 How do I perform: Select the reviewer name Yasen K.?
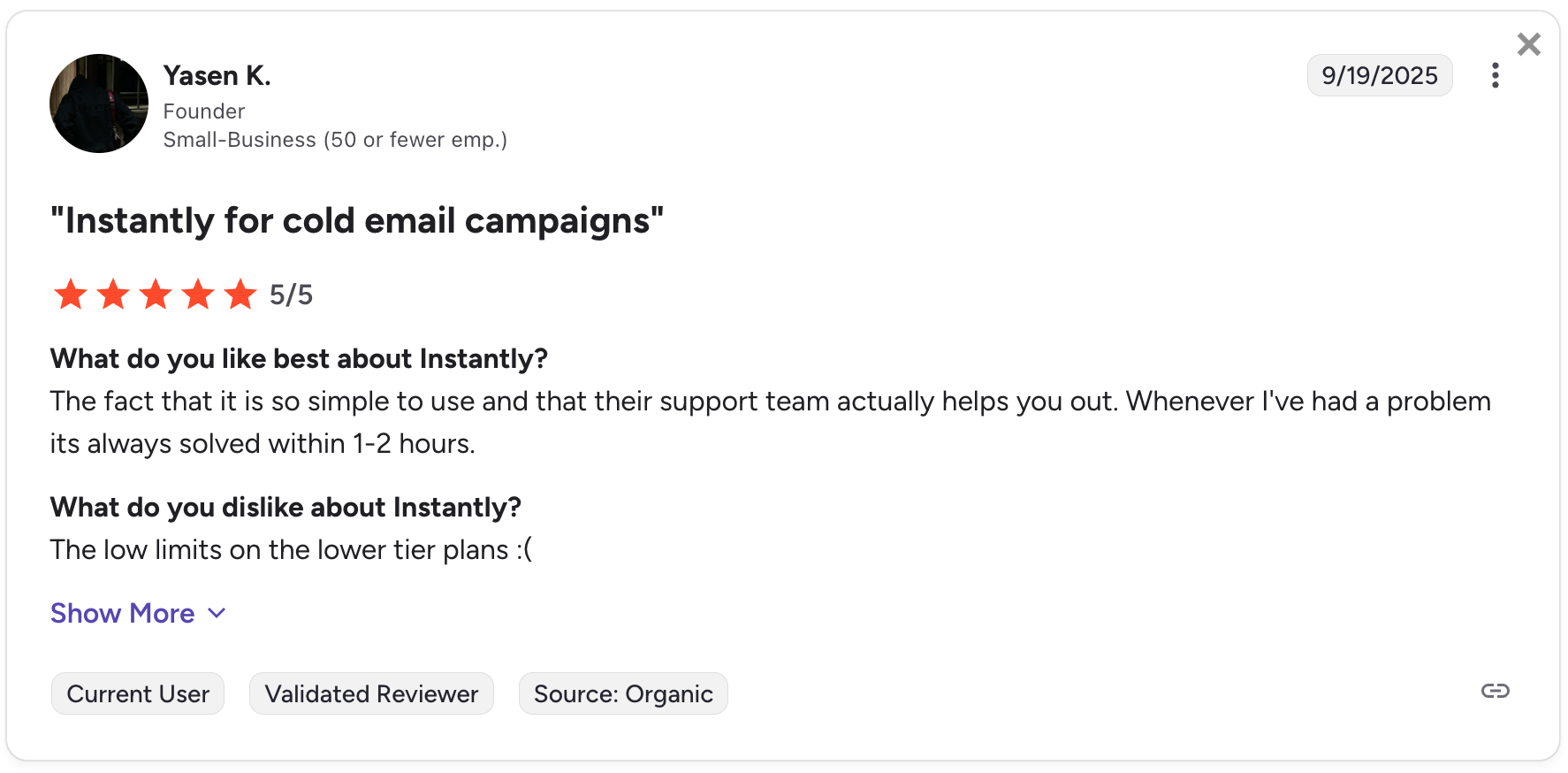pos(217,75)
